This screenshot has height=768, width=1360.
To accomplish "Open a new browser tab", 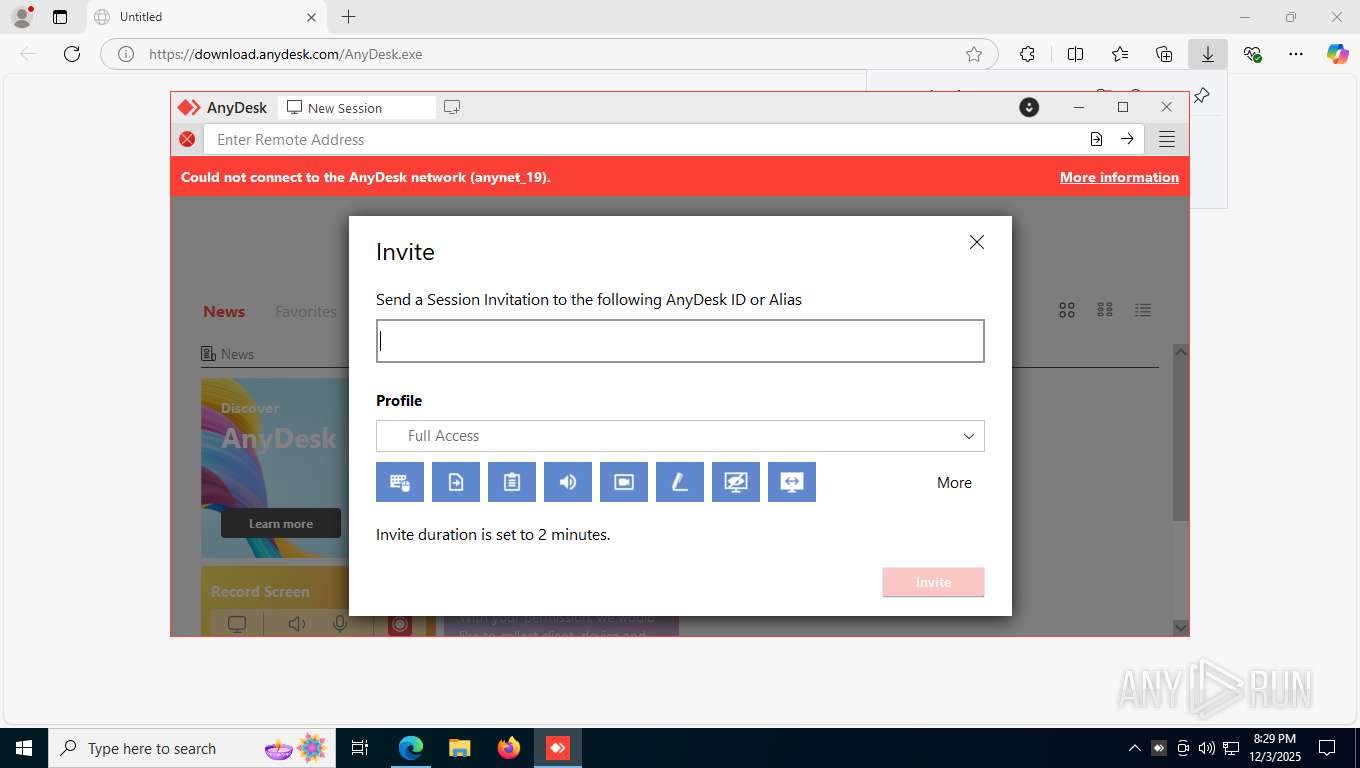I will click(x=348, y=17).
